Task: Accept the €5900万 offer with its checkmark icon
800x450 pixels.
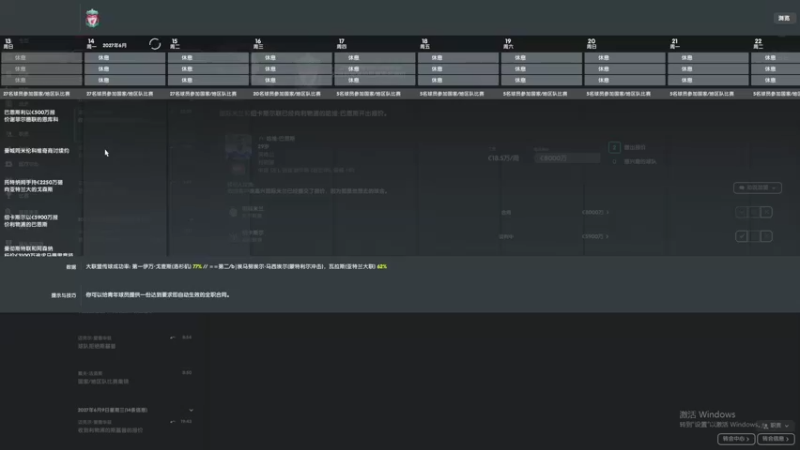Action: coord(741,236)
